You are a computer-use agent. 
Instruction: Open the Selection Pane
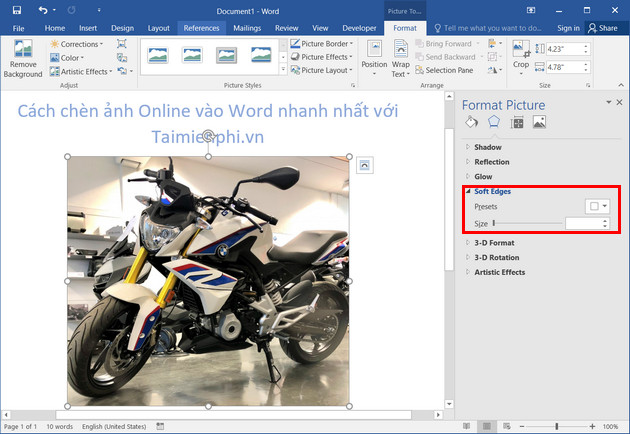coord(444,70)
